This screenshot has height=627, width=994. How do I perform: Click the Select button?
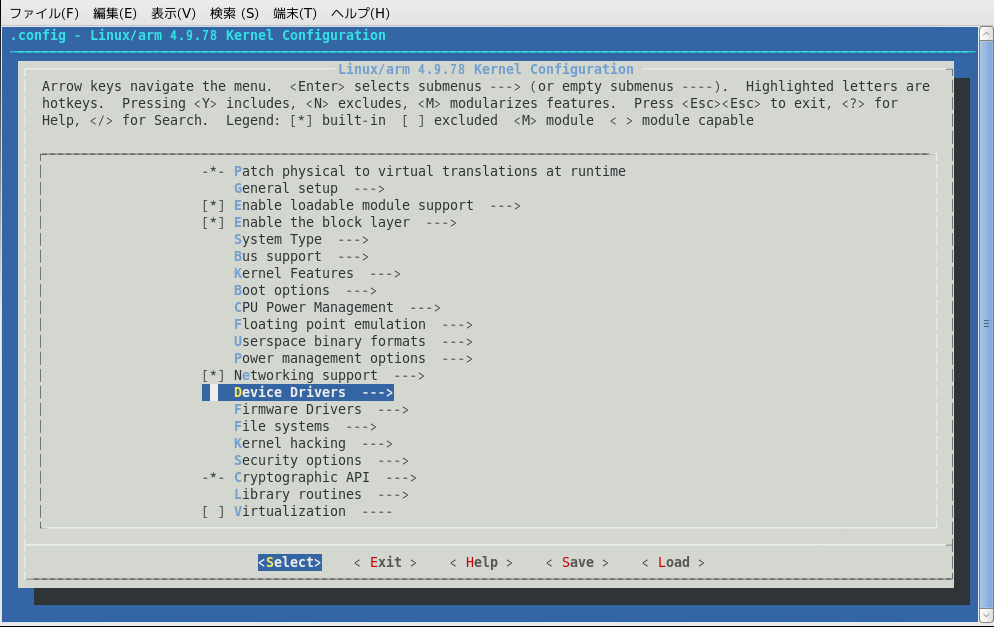(290, 562)
